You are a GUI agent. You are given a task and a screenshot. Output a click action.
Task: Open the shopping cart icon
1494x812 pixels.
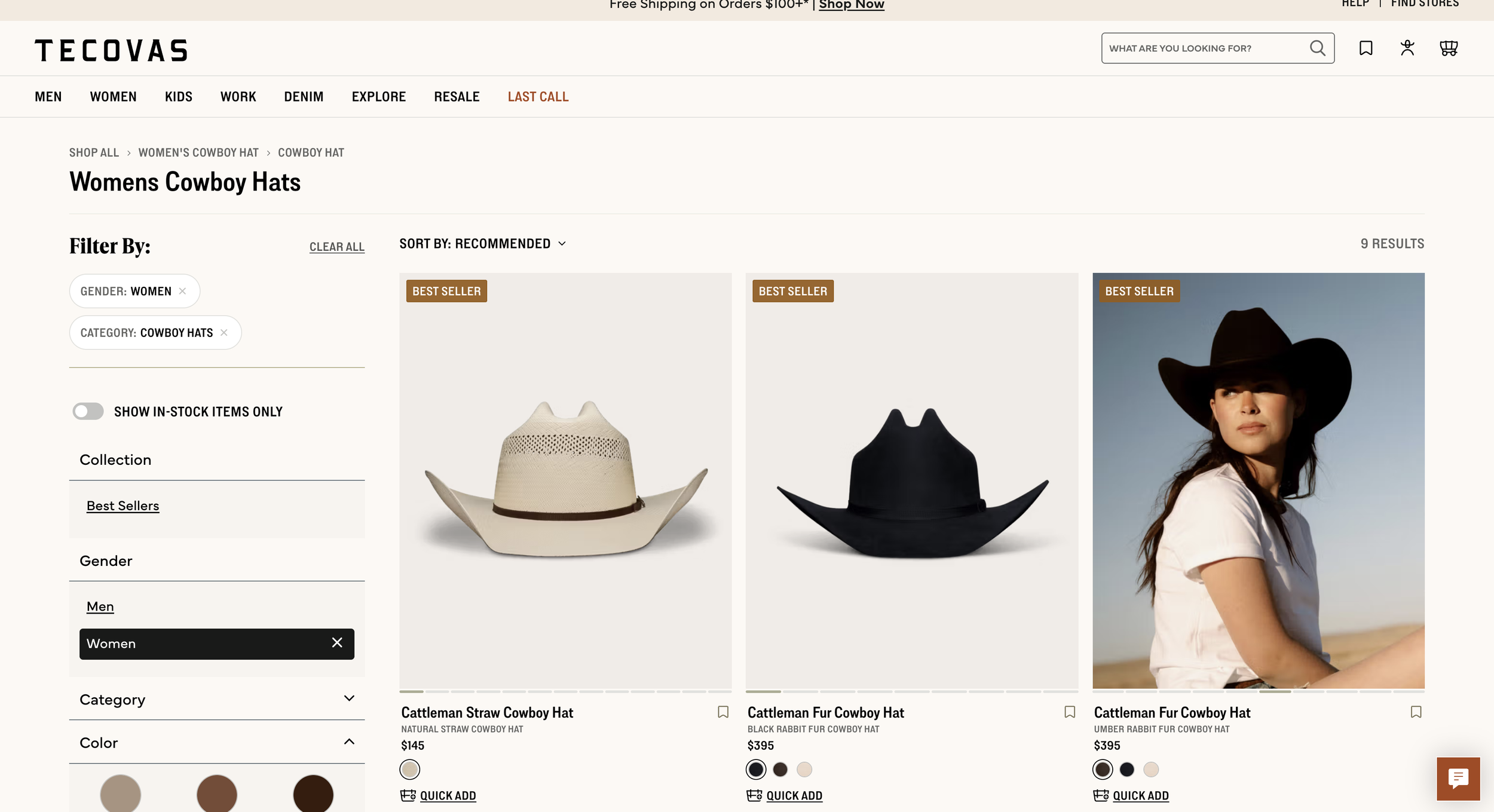click(x=1449, y=48)
